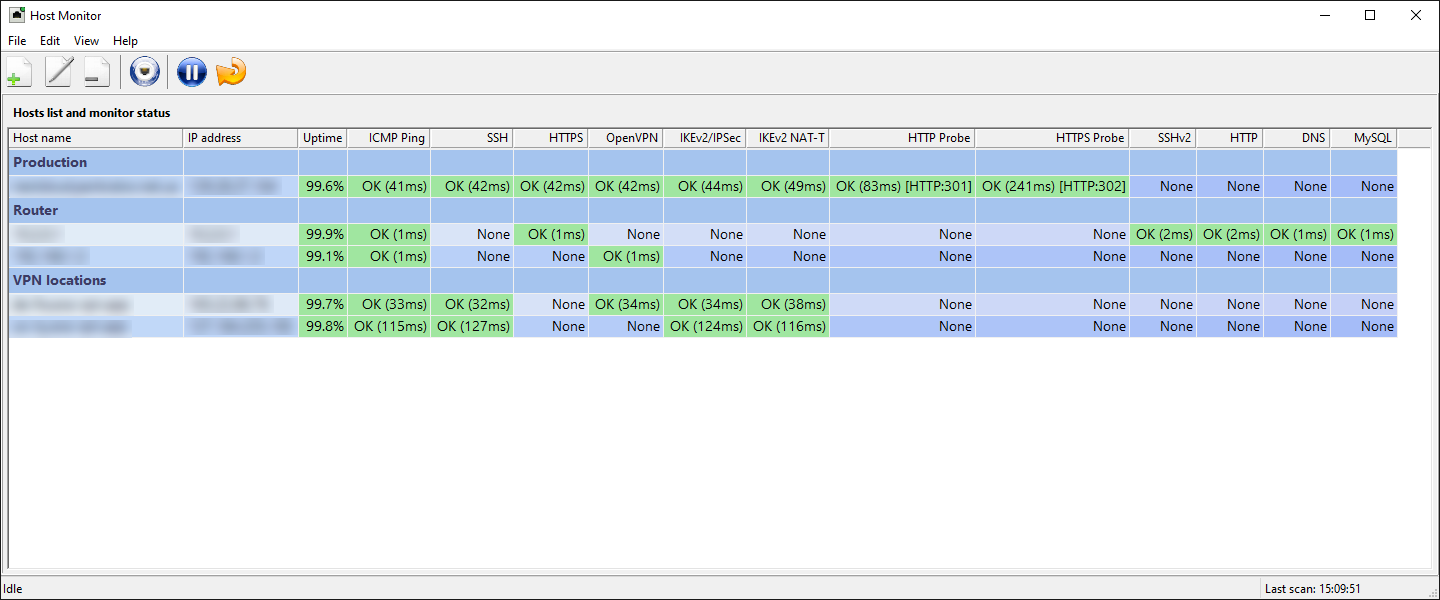
Task: Click the 99.6% uptime cell
Action: tap(323, 186)
